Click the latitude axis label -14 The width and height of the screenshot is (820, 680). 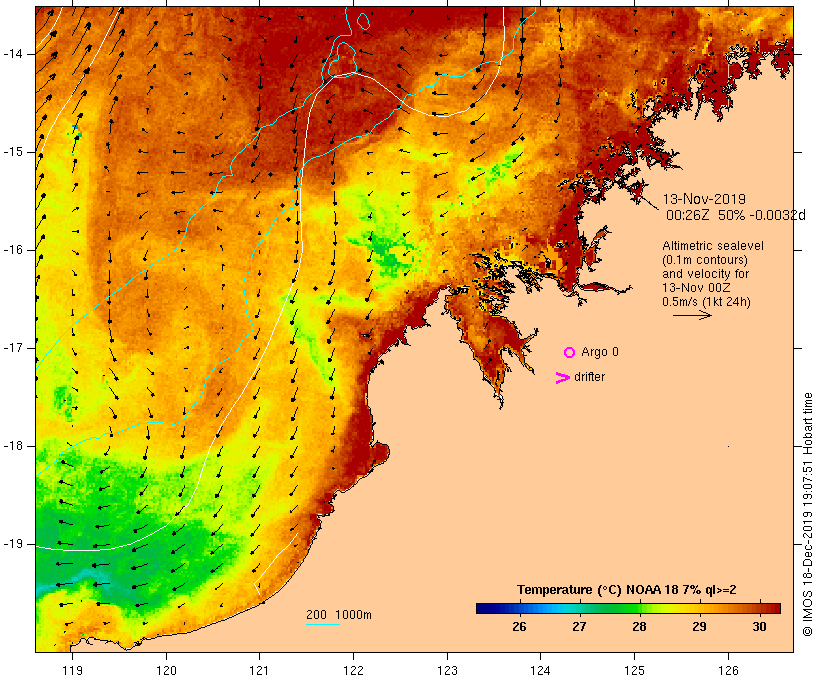pyautogui.click(x=13, y=54)
